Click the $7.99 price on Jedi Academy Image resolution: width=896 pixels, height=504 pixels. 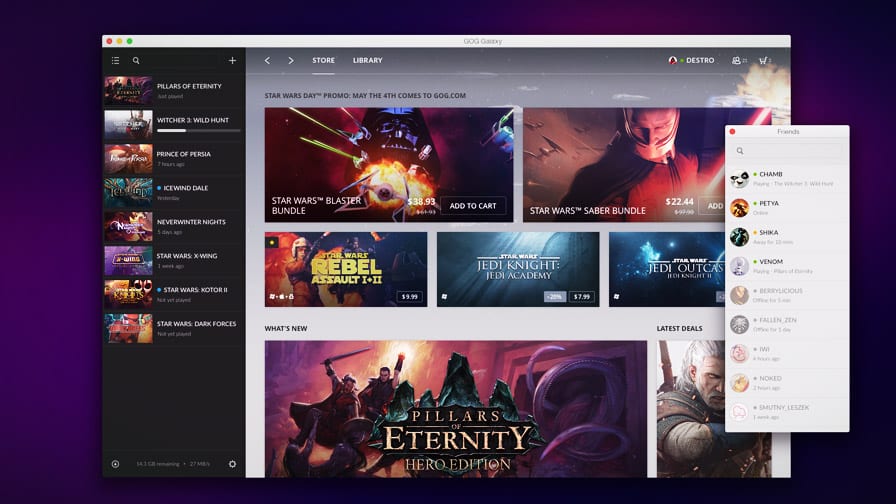pos(582,297)
